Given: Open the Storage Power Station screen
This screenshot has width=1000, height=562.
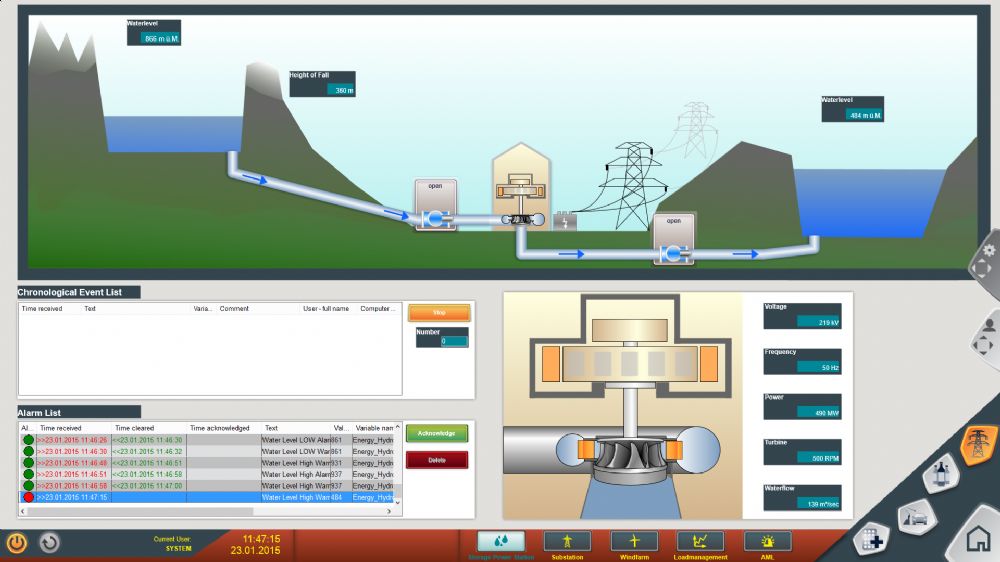Looking at the screenshot, I should [x=501, y=542].
